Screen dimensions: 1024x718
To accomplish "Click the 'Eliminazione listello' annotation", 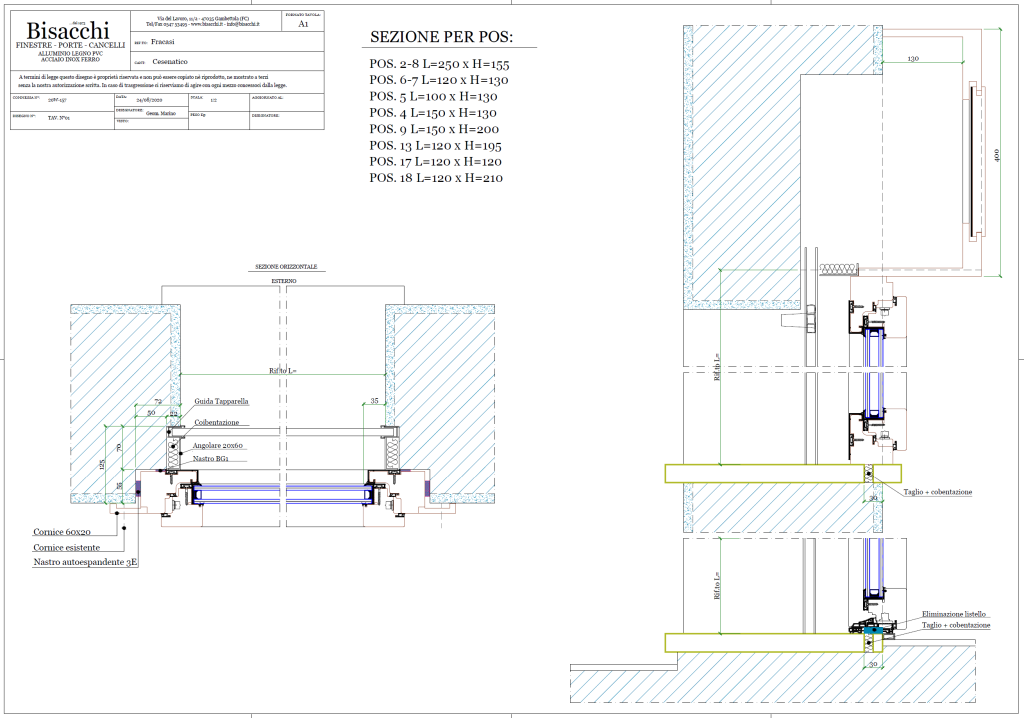I will coord(953,614).
